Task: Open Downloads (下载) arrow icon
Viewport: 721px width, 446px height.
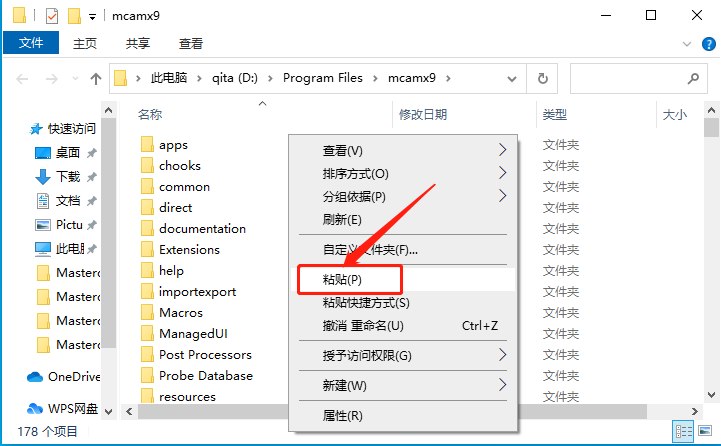Action: click(x=43, y=177)
